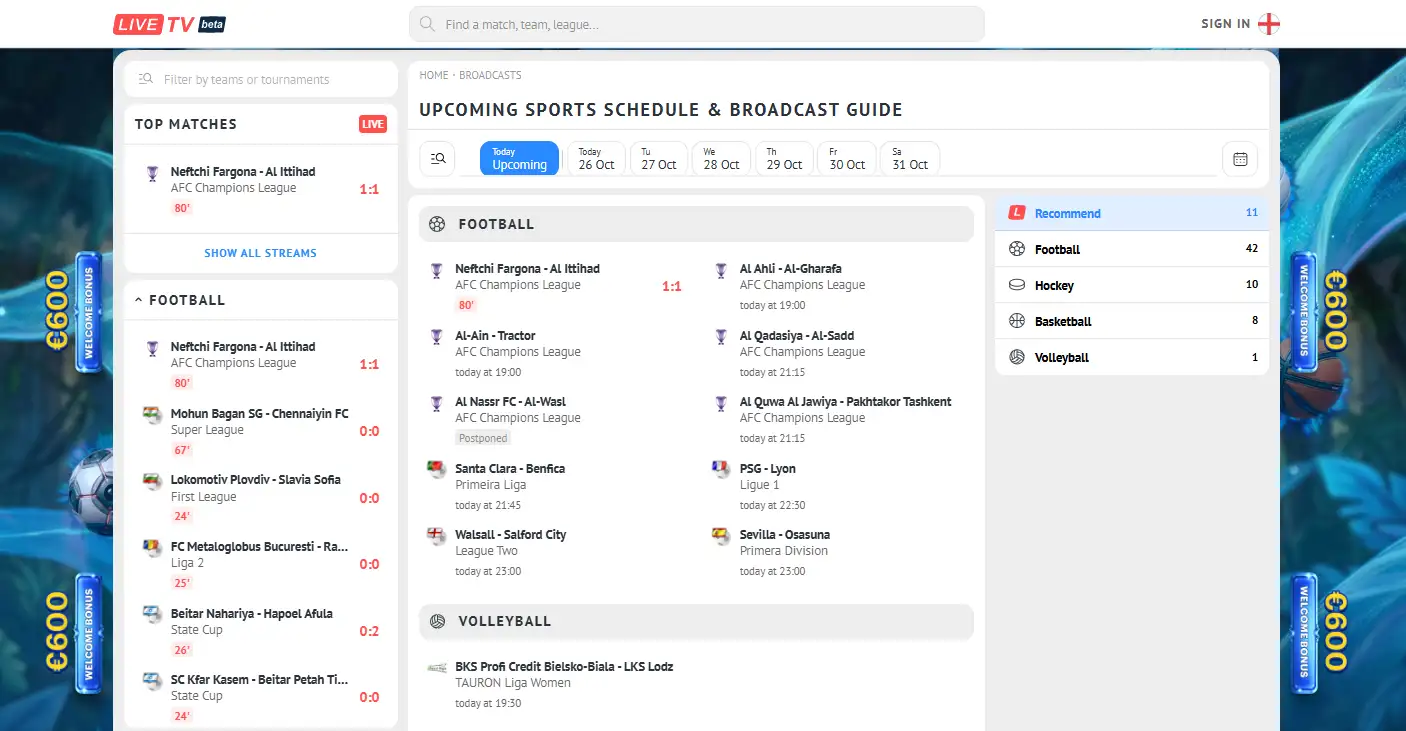Open the calendar date picker icon
Image resolution: width=1406 pixels, height=731 pixels.
pos(1240,159)
